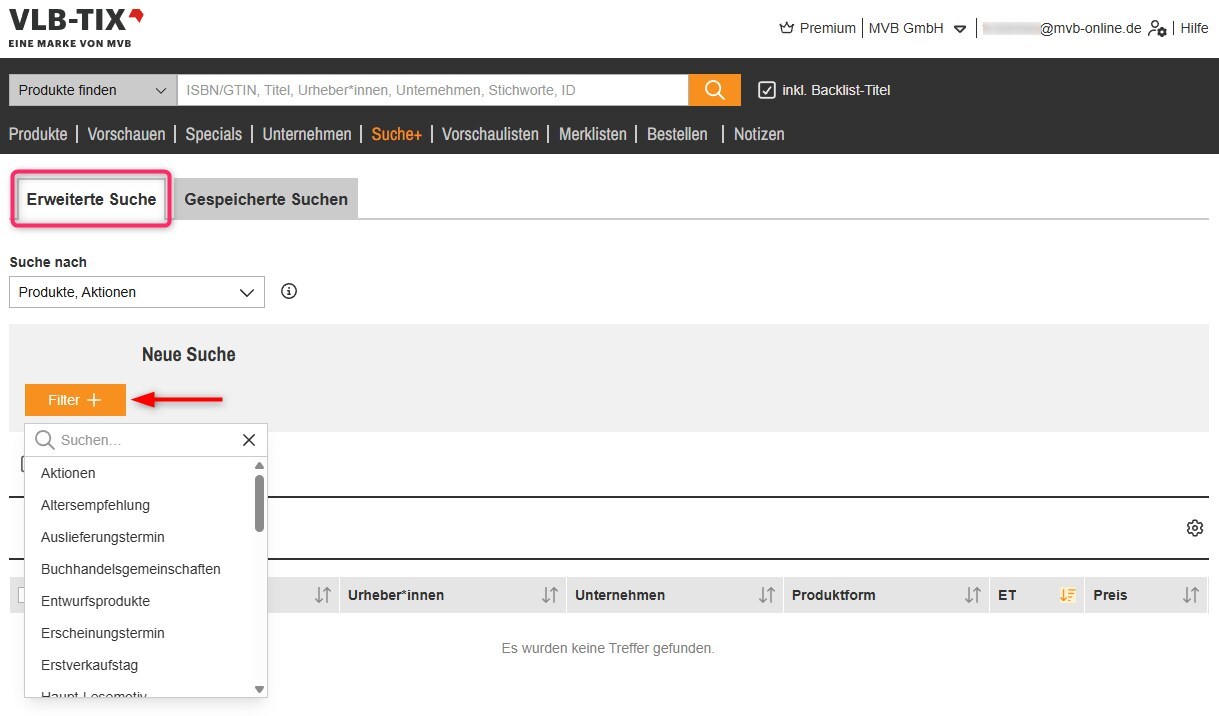1219x716 pixels.
Task: Open the Produkte finden dropdown
Action: click(x=93, y=90)
